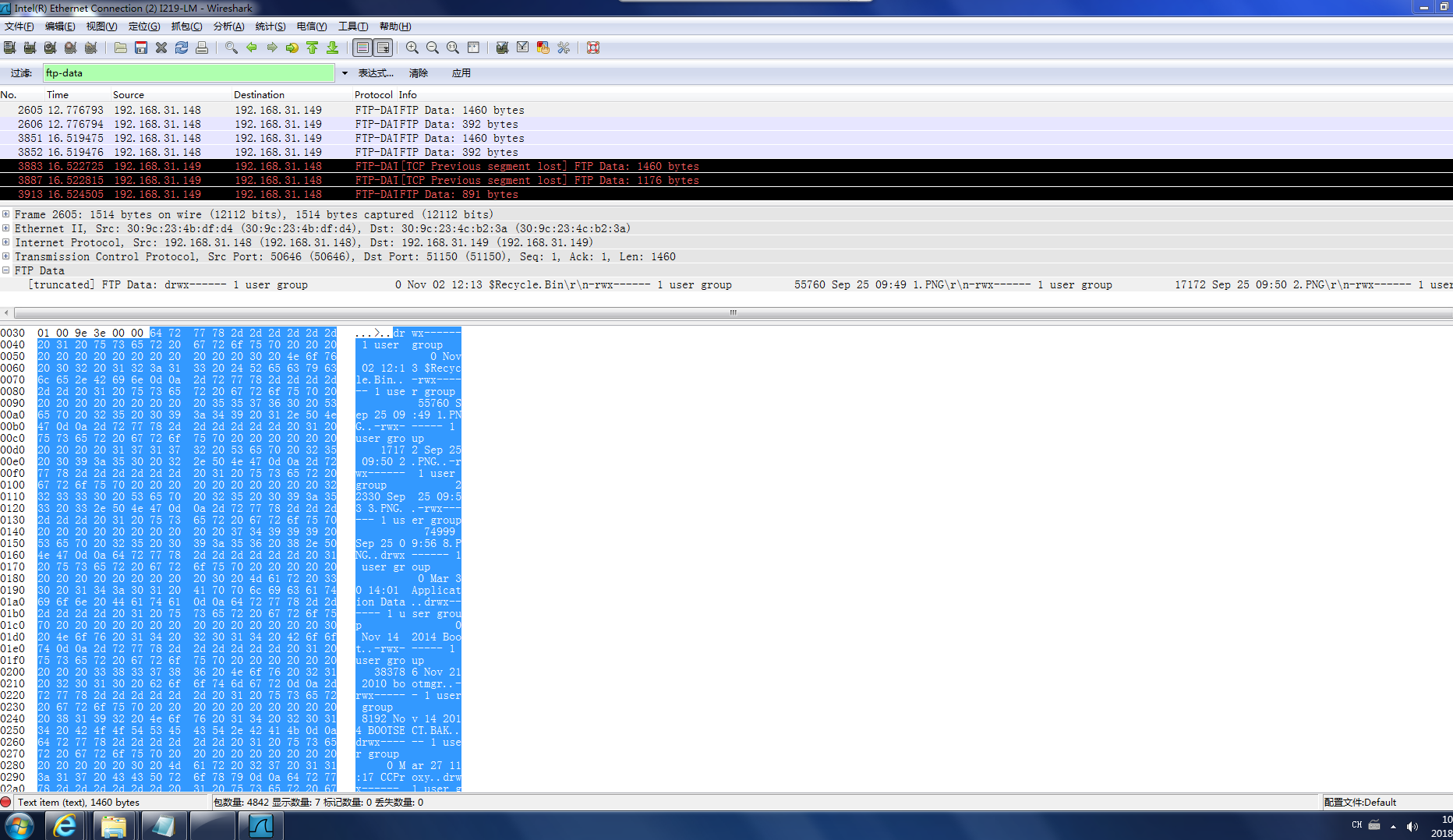Open the Windows Start menu
The image size is (1453, 840).
19,826
